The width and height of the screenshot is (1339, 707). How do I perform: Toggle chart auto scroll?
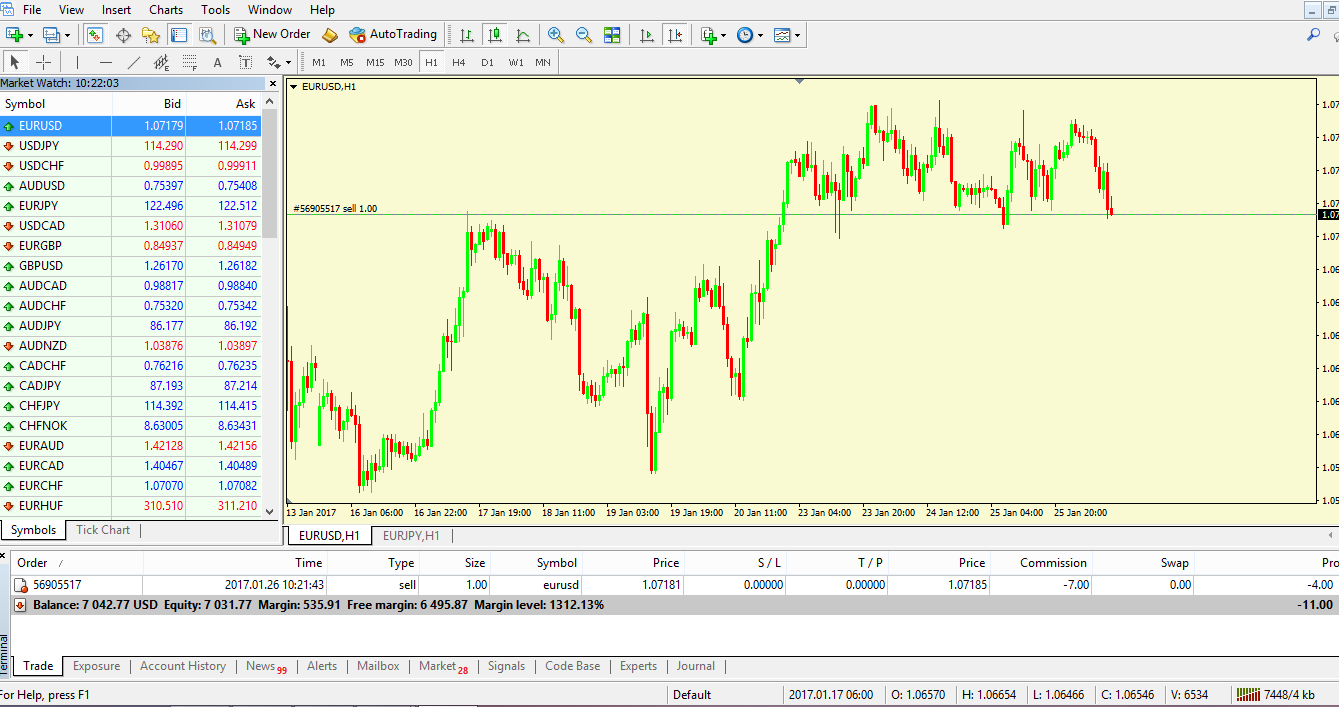[x=646, y=34]
